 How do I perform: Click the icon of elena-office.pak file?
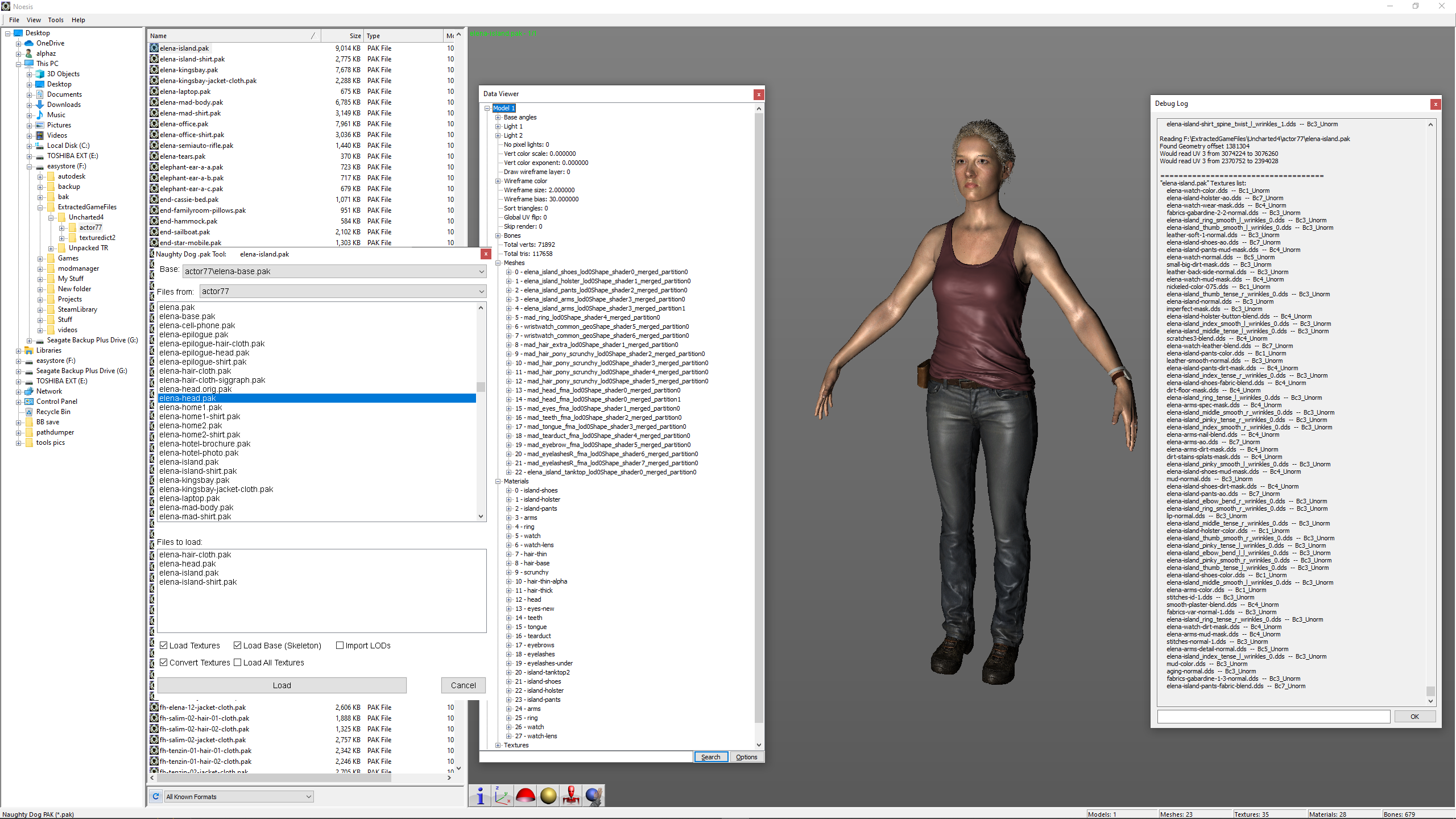154,123
